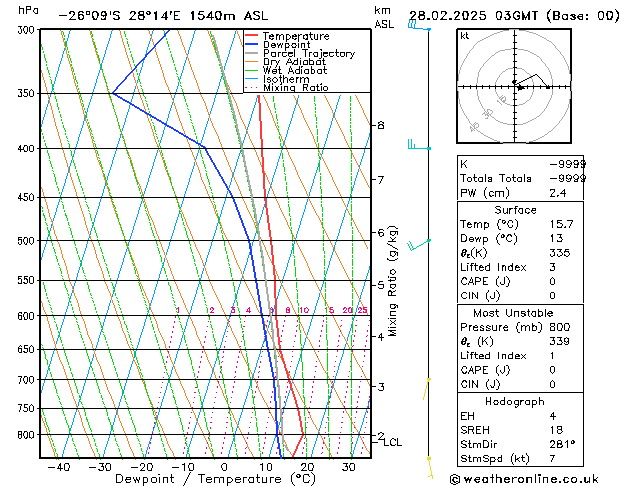This screenshot has width=629, height=486.
Task: Click the weatheronline.co.uk copyright link
Action: click(x=524, y=479)
